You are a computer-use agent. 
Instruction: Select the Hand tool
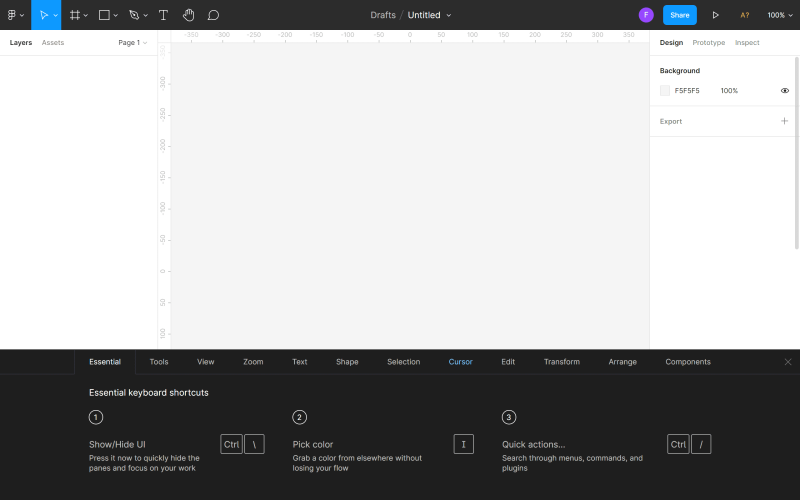click(x=188, y=15)
